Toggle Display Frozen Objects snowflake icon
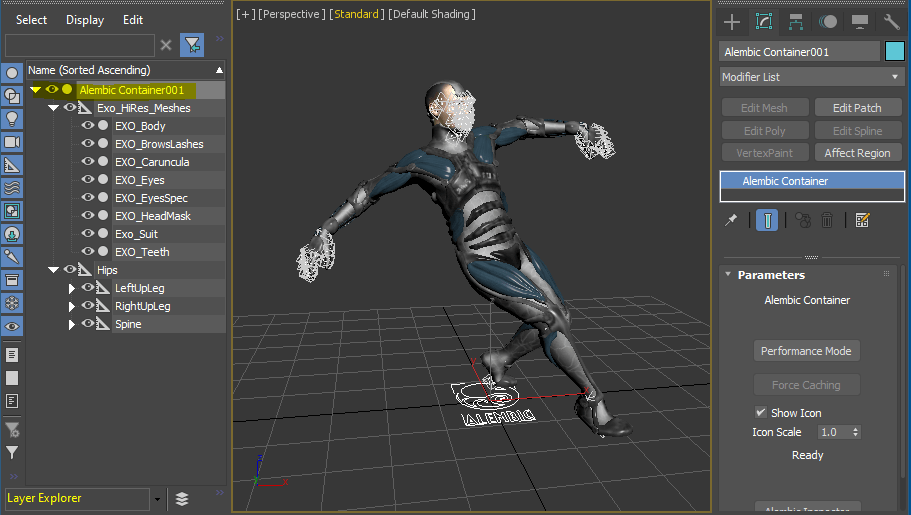Viewport: 911px width, 515px height. 12,303
